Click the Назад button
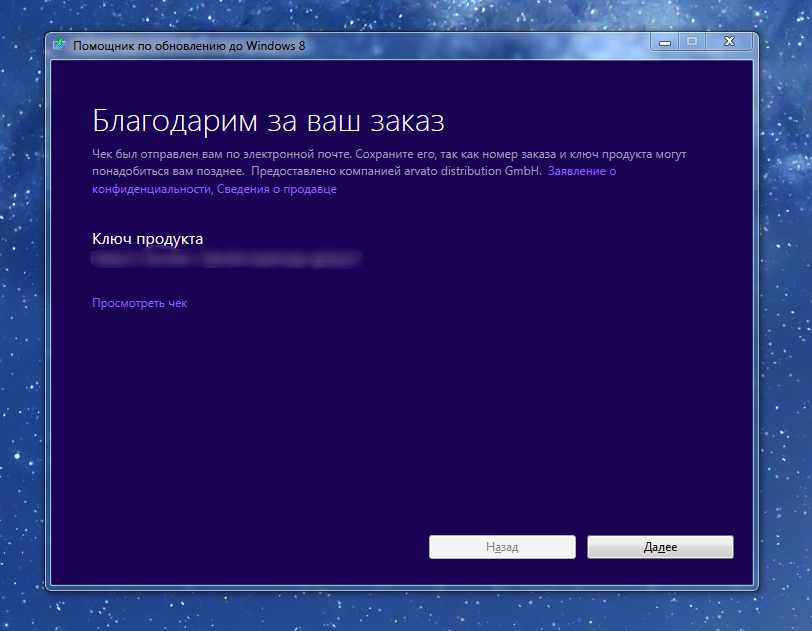The image size is (812, 631). point(502,547)
